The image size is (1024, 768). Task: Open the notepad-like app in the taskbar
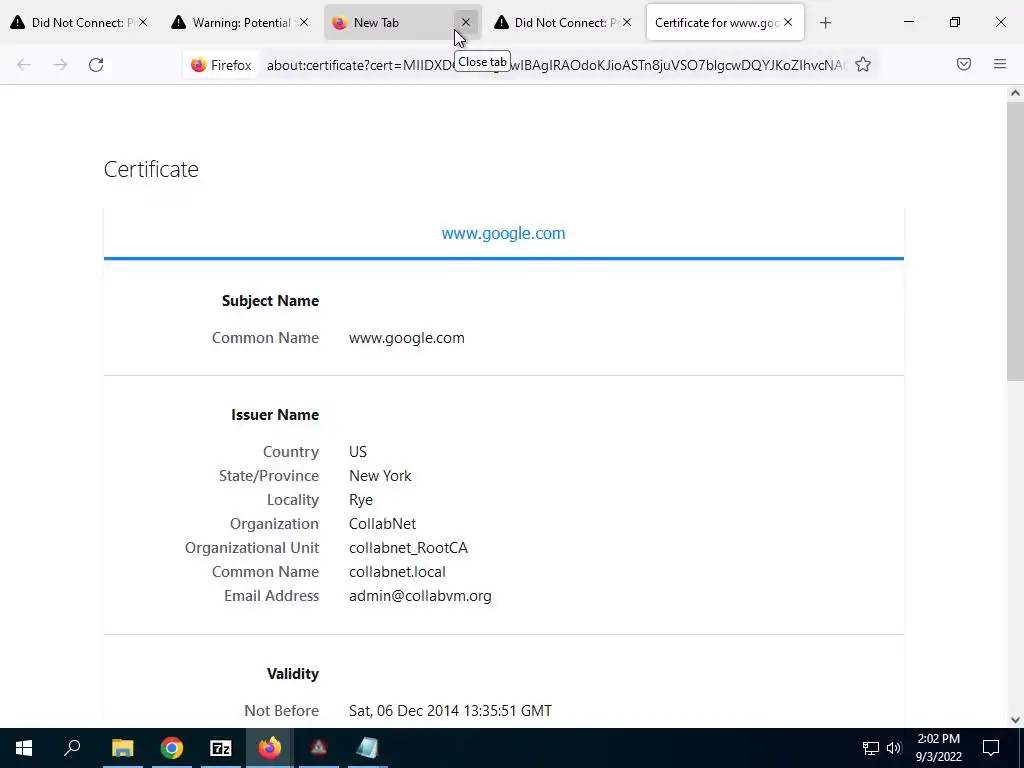pyautogui.click(x=368, y=748)
